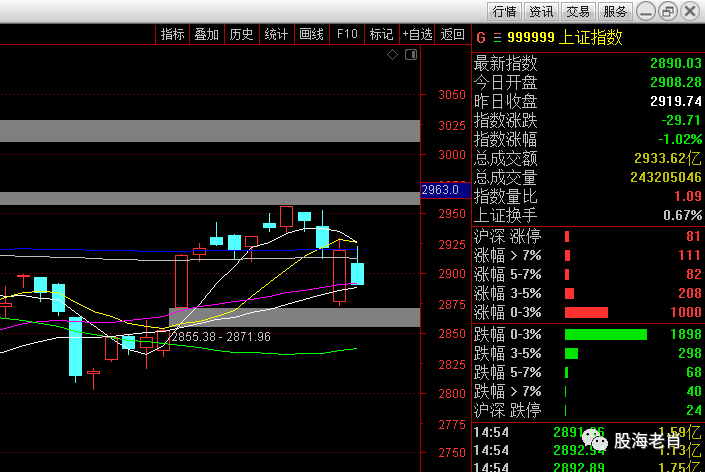Click the 2900 price axis label
The height and width of the screenshot is (472, 705).
[x=452, y=274]
